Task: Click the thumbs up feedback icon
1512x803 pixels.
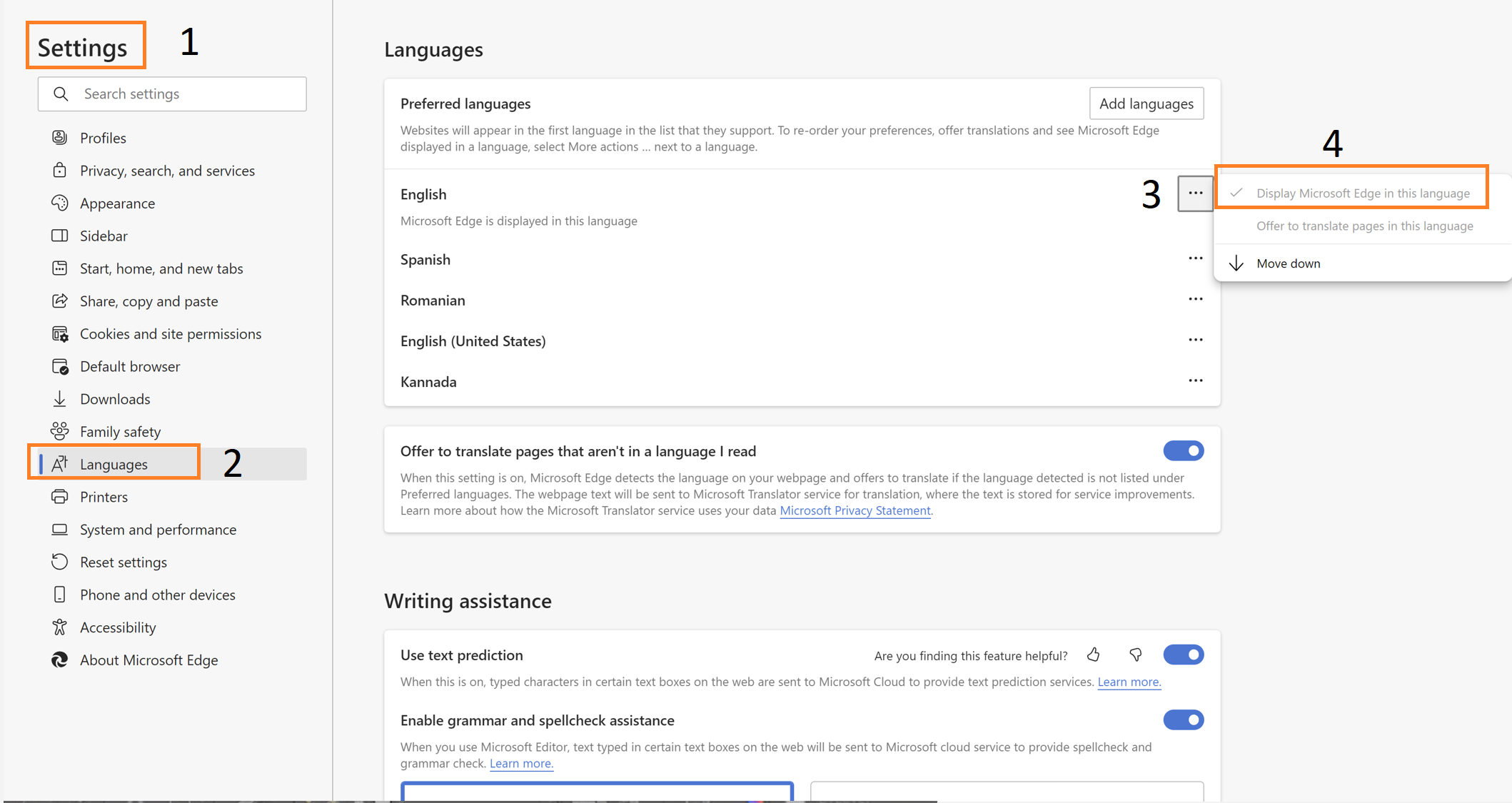Action: (1094, 655)
